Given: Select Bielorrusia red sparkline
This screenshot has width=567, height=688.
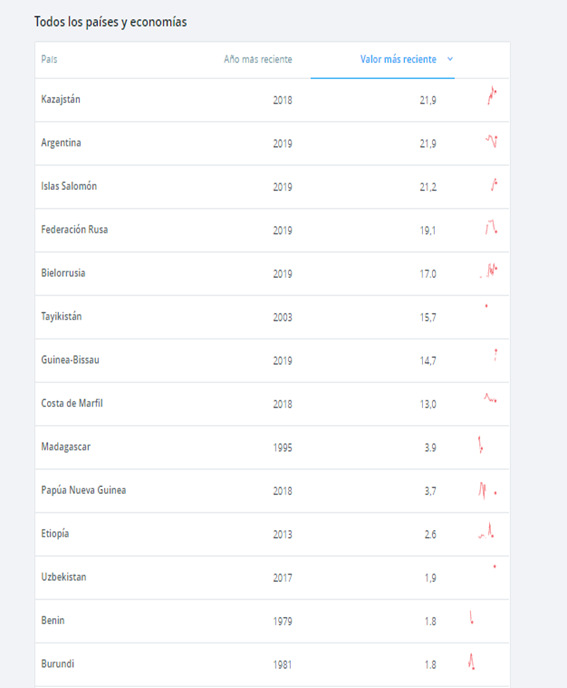Looking at the screenshot, I should [488, 270].
